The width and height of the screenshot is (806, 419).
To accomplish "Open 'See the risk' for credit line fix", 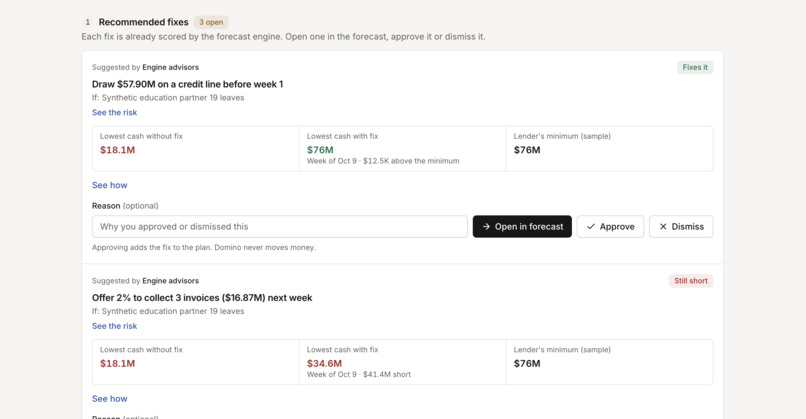I will [114, 112].
